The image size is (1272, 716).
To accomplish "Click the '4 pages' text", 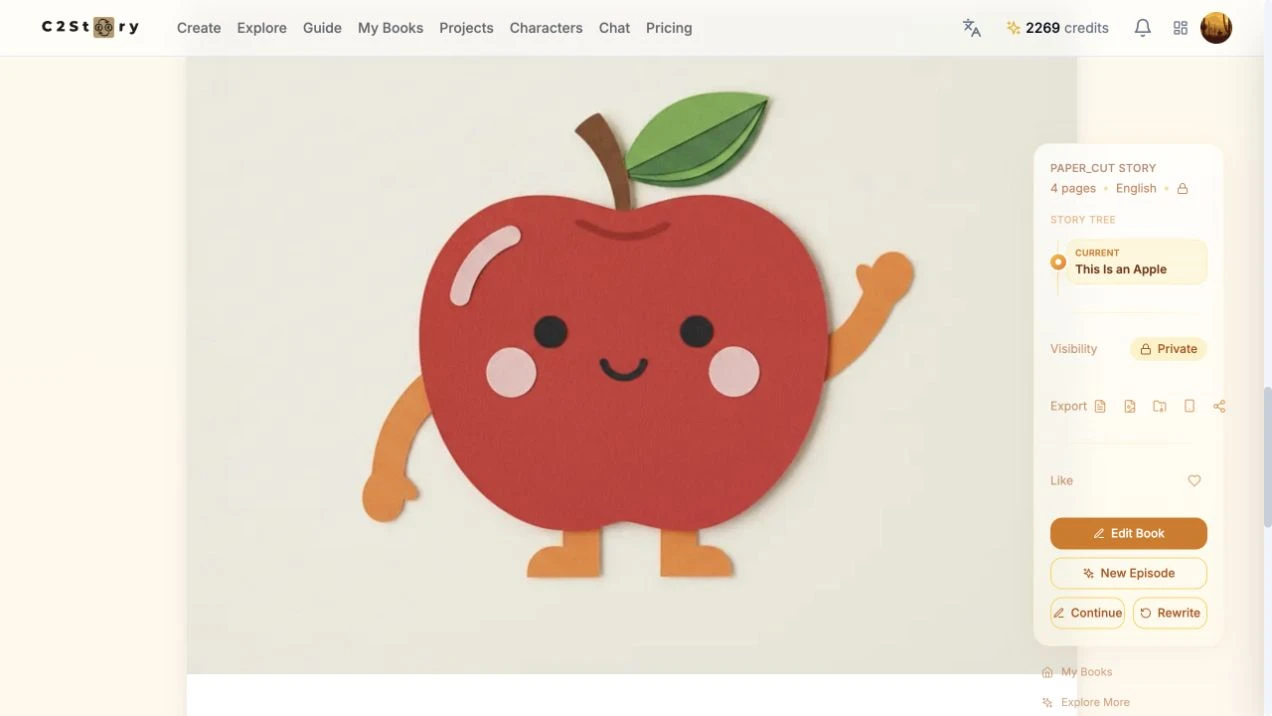I will 1073,188.
